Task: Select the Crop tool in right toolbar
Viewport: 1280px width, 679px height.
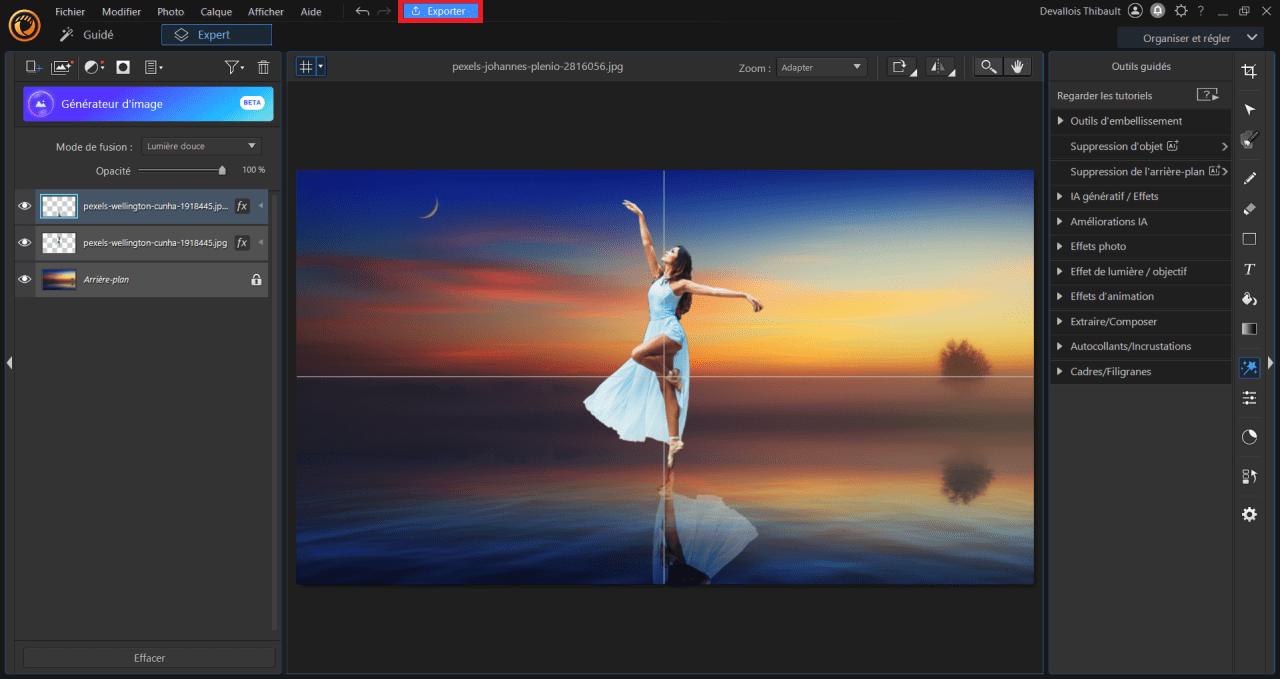Action: pyautogui.click(x=1249, y=71)
